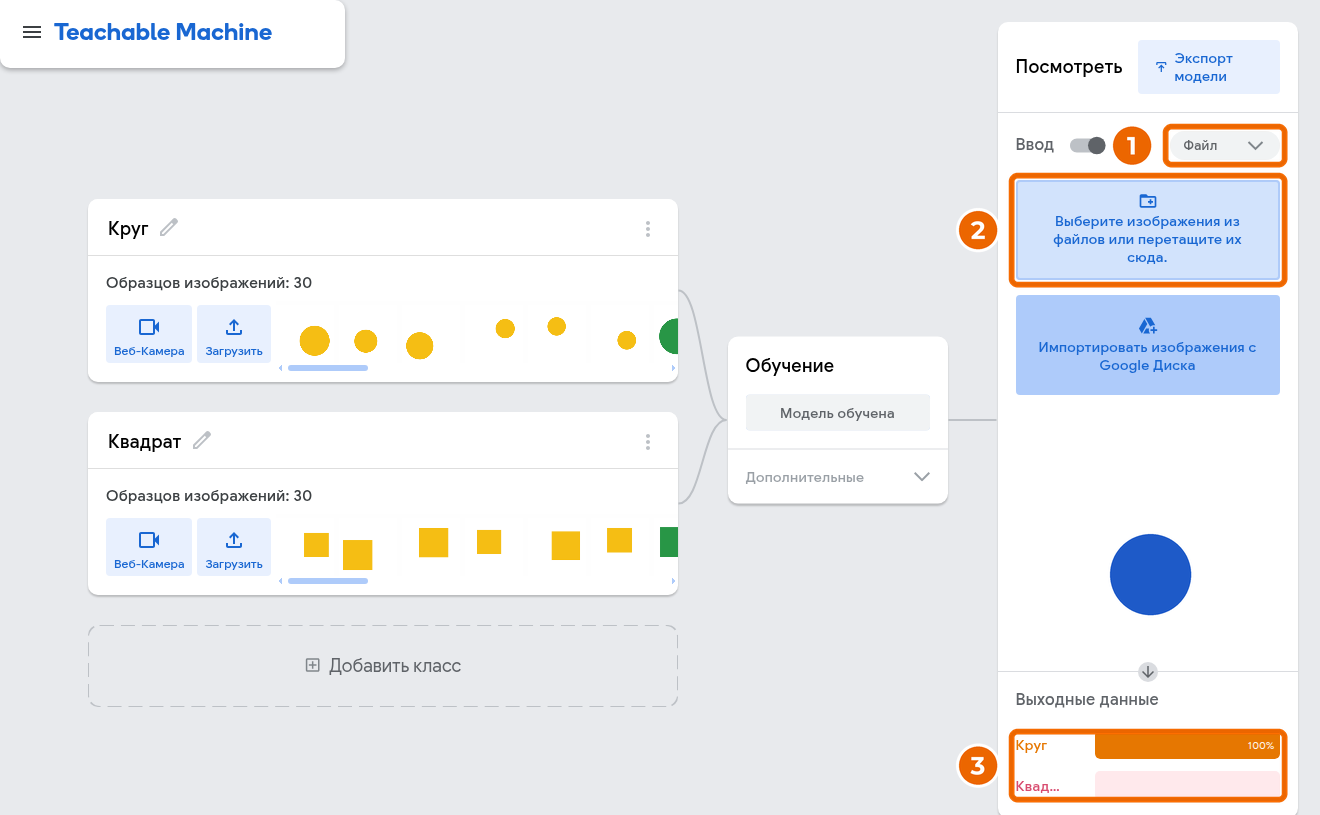
Task: Click the Посмотреть panel heading
Action: tap(1069, 67)
